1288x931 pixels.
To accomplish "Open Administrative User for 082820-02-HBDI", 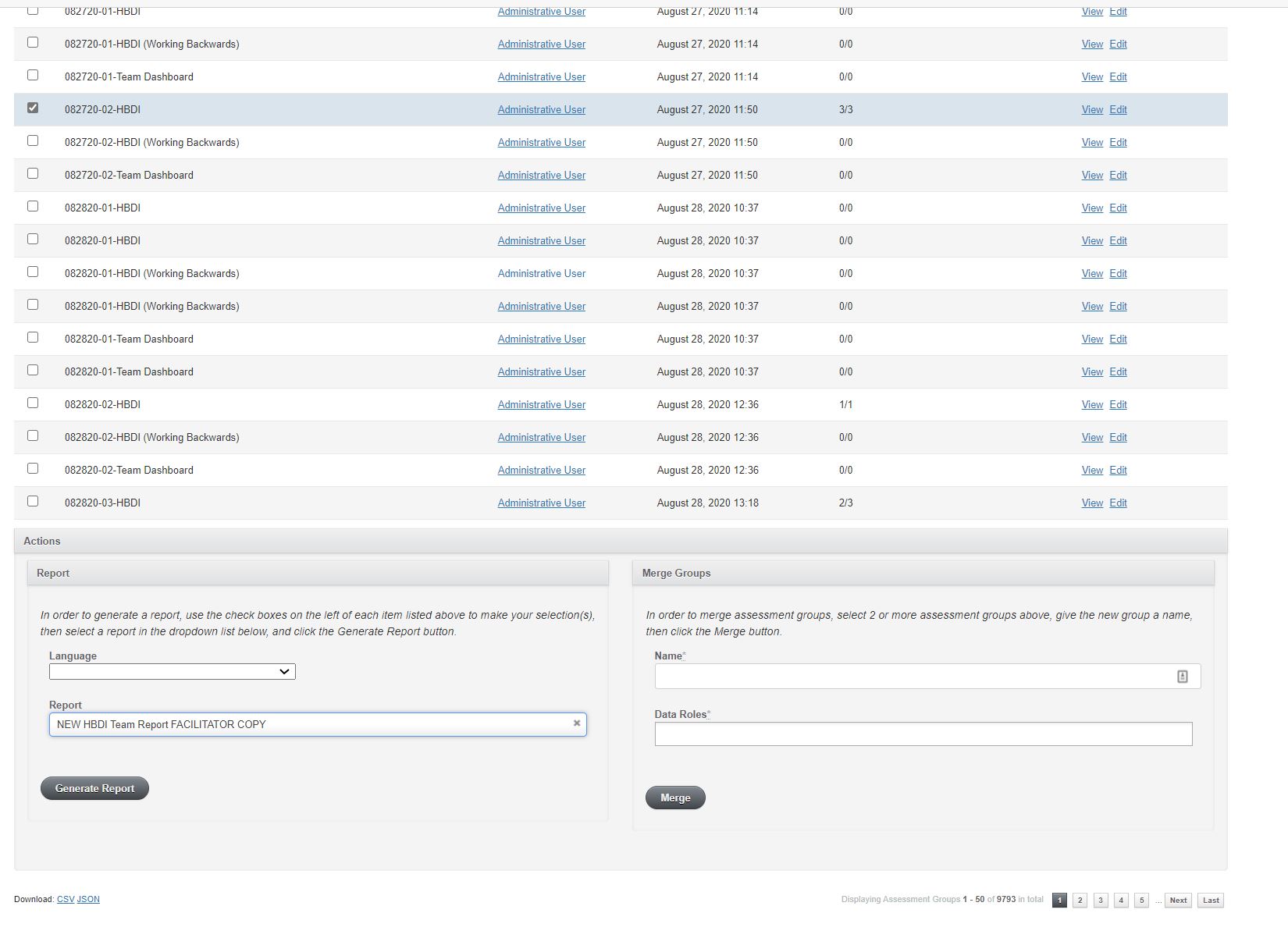I will [x=541, y=404].
